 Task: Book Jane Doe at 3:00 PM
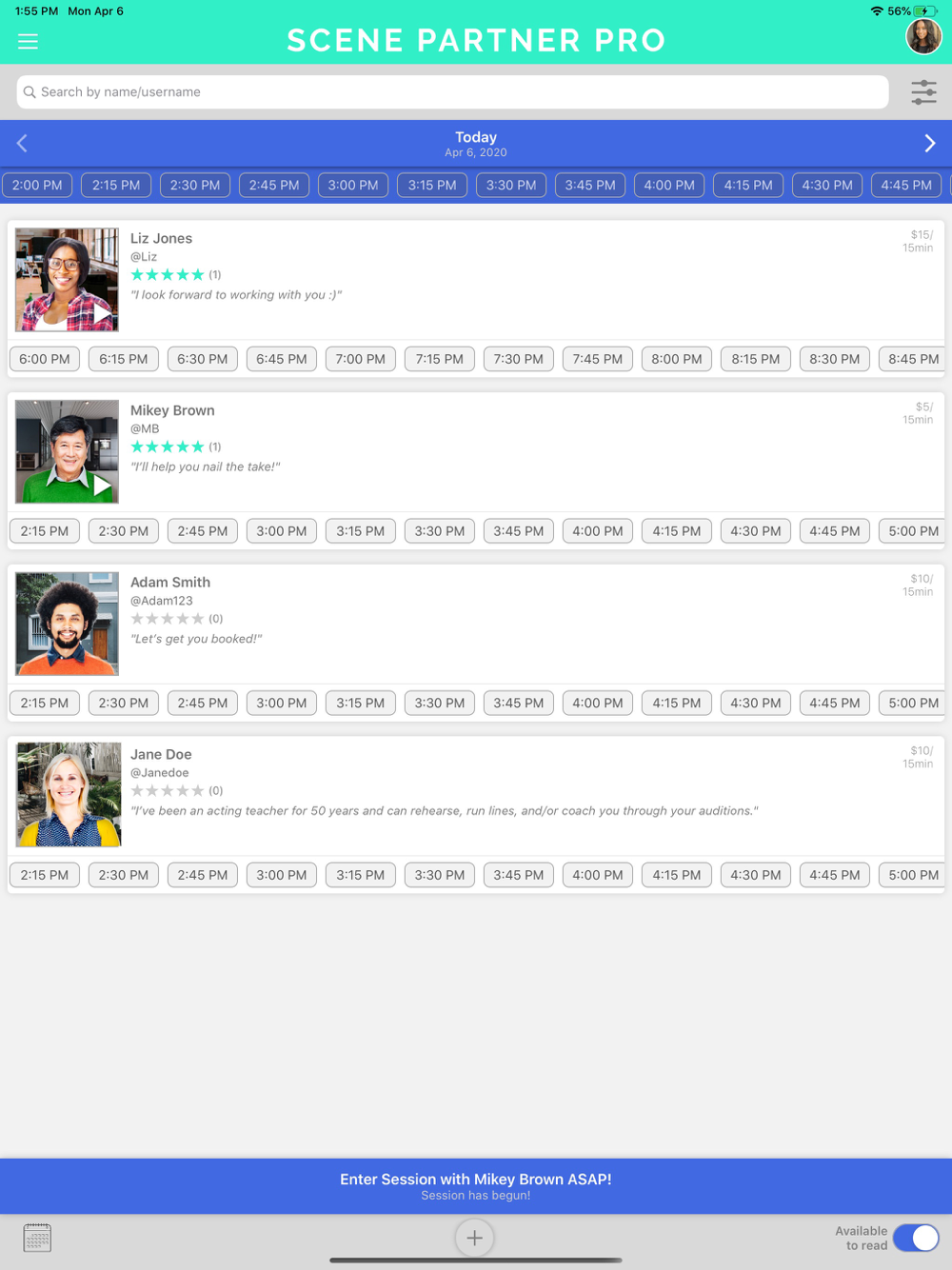tap(282, 875)
